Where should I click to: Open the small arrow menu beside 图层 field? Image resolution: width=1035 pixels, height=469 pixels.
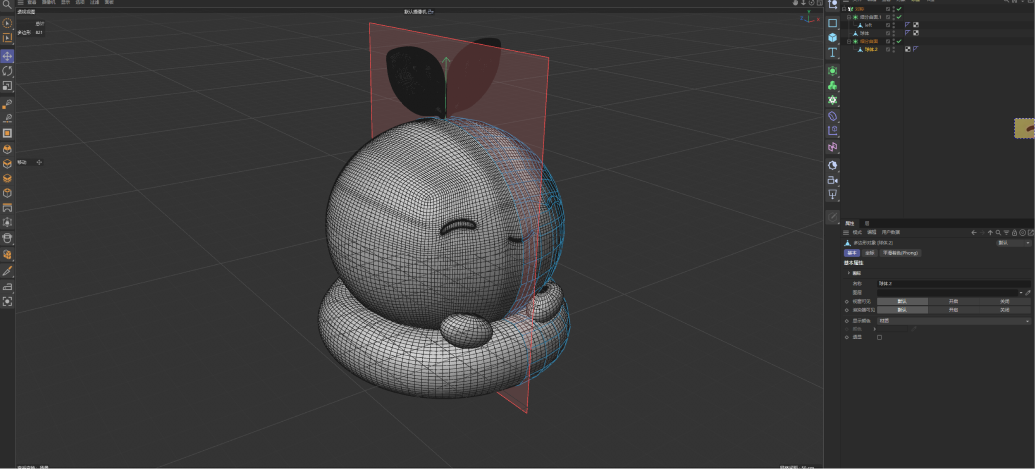point(1020,293)
